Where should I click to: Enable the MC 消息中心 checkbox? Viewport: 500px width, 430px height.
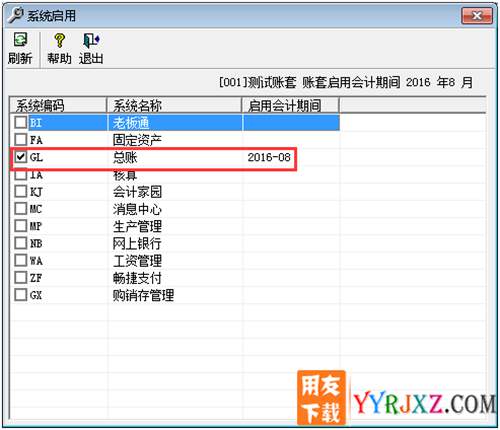(x=21, y=209)
